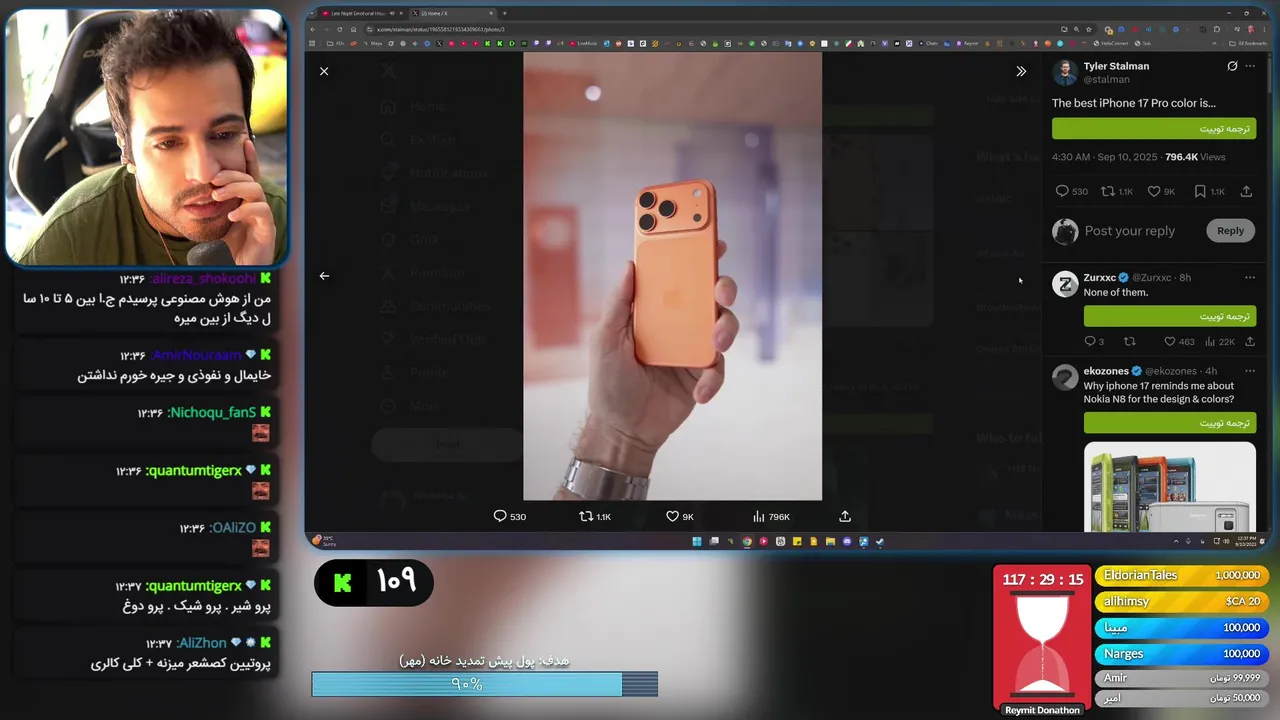Click Reymit Donathon timer 117:29:15
Screen dimensions: 1280x720
(1043, 580)
